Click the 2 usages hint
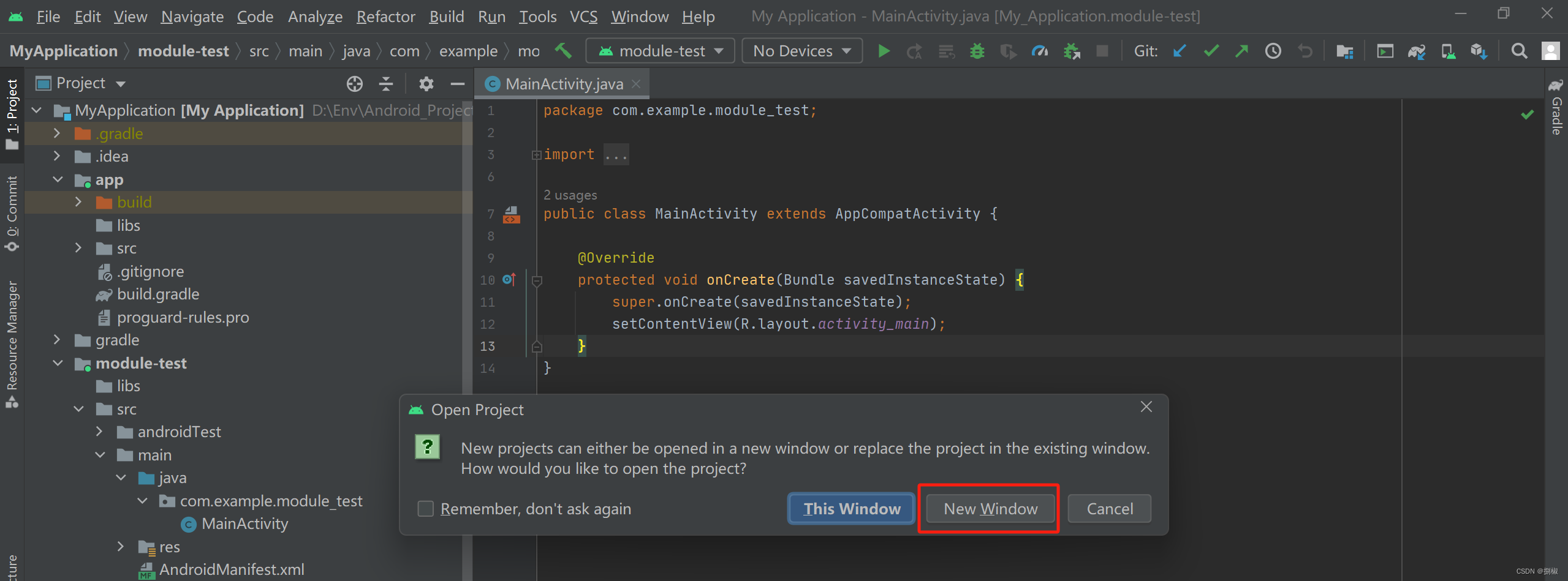 click(570, 195)
